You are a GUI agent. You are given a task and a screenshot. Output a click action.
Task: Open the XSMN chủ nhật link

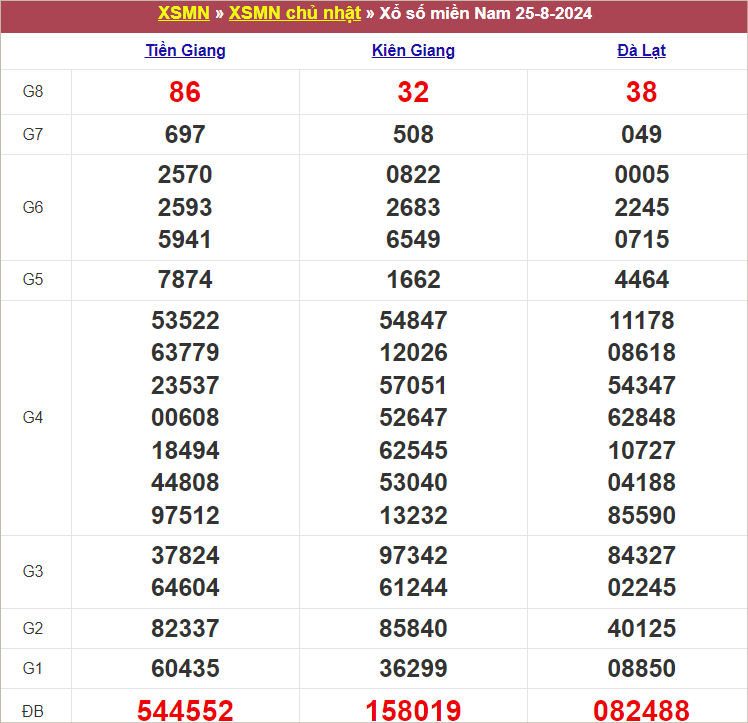coord(294,14)
